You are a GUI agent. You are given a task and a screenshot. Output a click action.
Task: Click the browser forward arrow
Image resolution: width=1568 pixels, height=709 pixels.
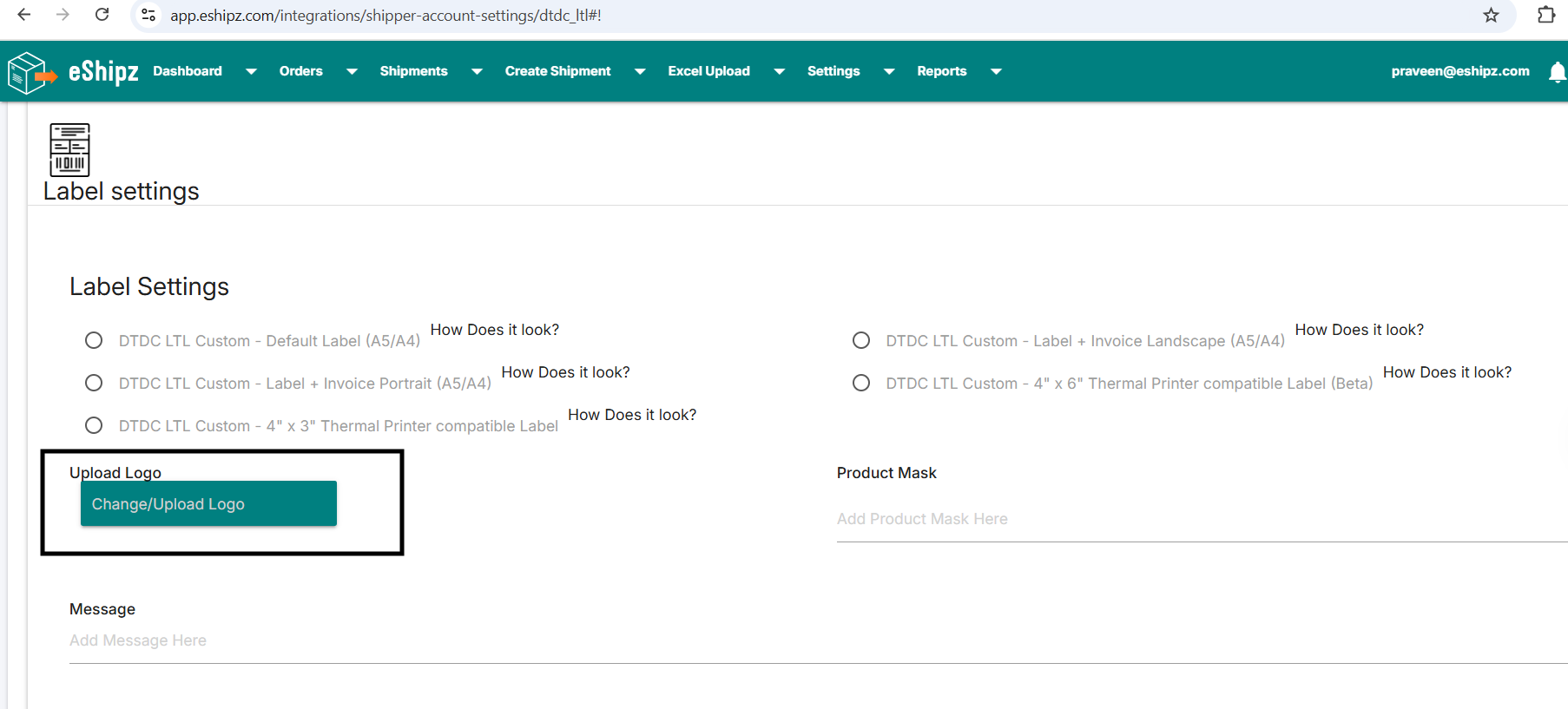(x=63, y=15)
